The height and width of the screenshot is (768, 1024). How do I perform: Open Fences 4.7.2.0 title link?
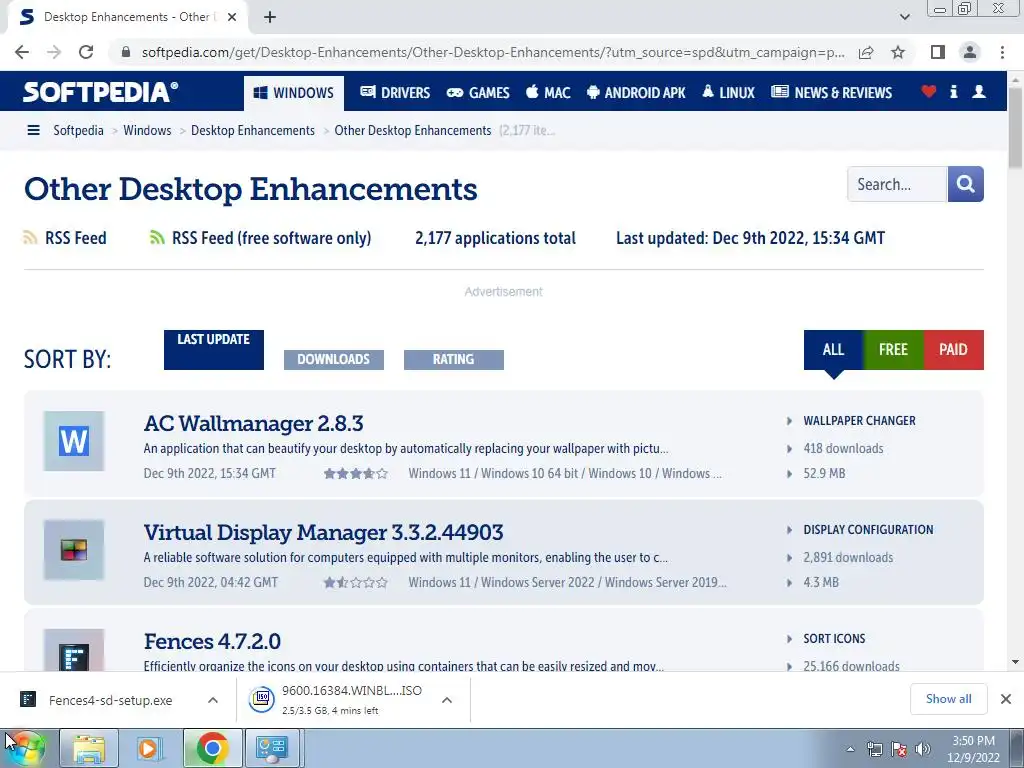click(x=212, y=641)
